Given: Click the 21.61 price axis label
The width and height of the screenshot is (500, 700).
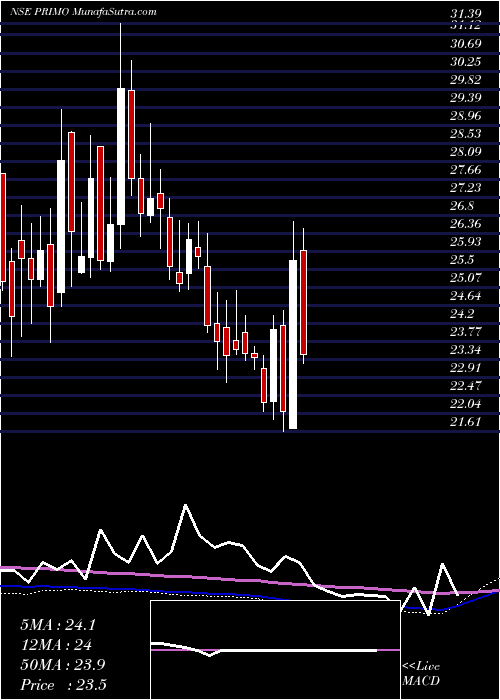Looking at the screenshot, I should click(x=465, y=422).
